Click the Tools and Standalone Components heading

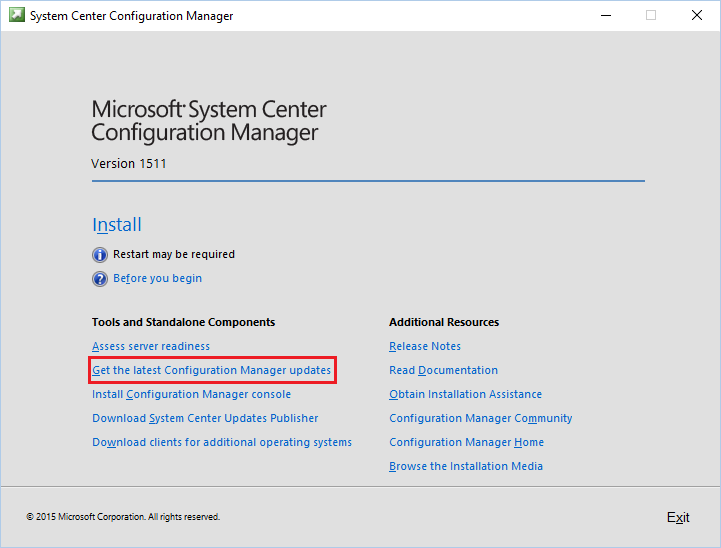(183, 322)
